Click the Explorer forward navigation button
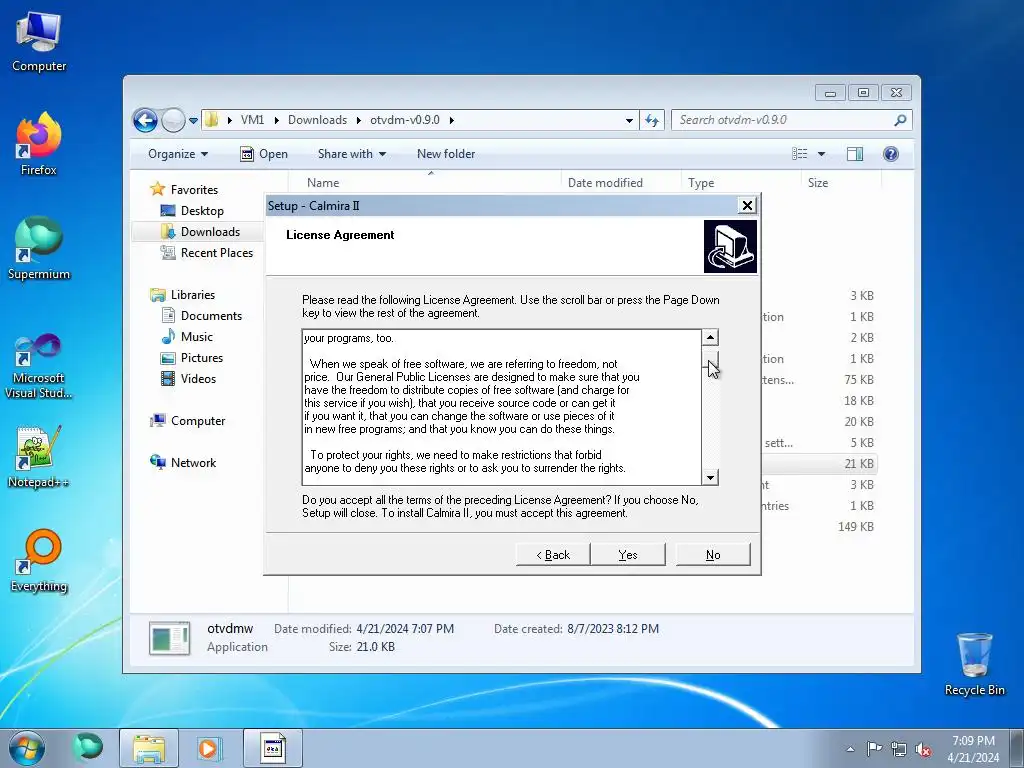This screenshot has height=768, width=1024. pos(173,120)
